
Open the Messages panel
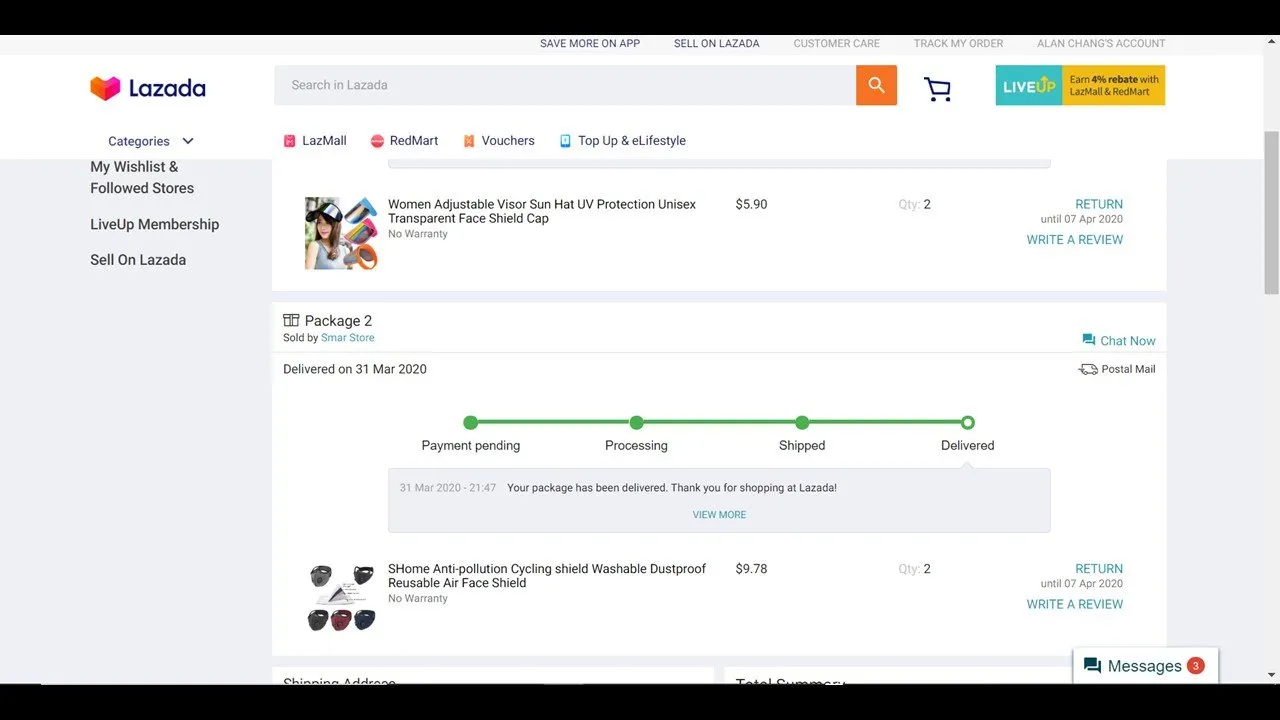click(x=1145, y=666)
